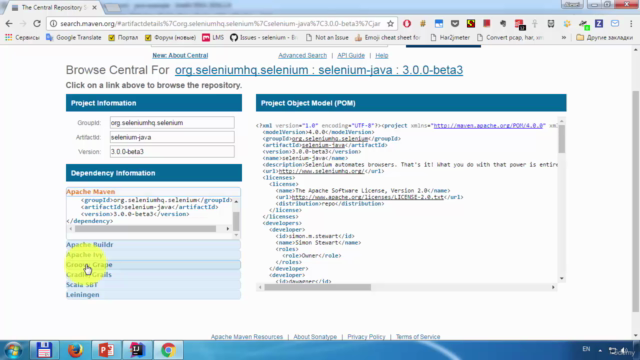Reload the page with refresh icon

click(37, 24)
